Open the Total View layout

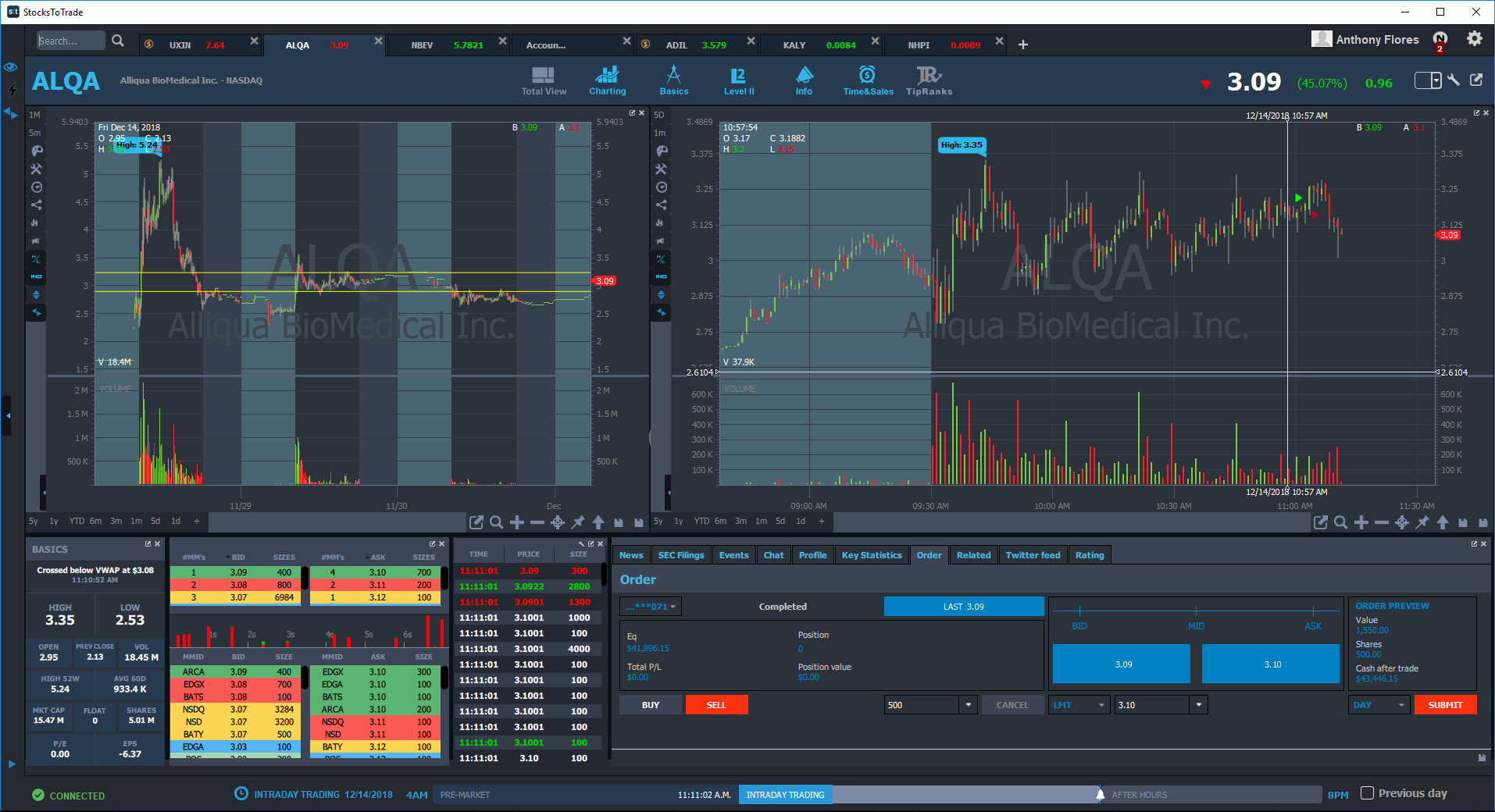[544, 81]
